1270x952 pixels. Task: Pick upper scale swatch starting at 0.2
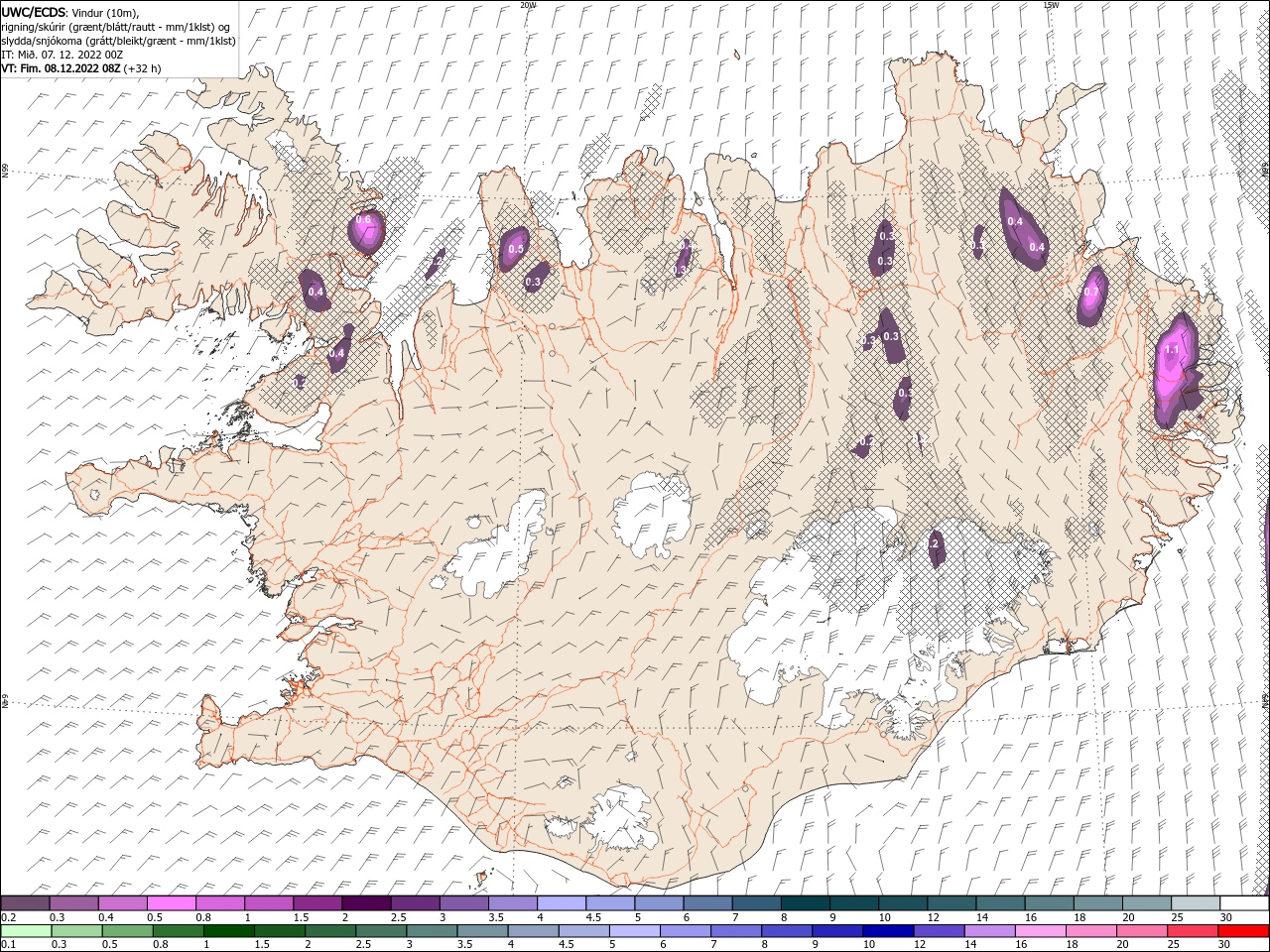coord(25,903)
